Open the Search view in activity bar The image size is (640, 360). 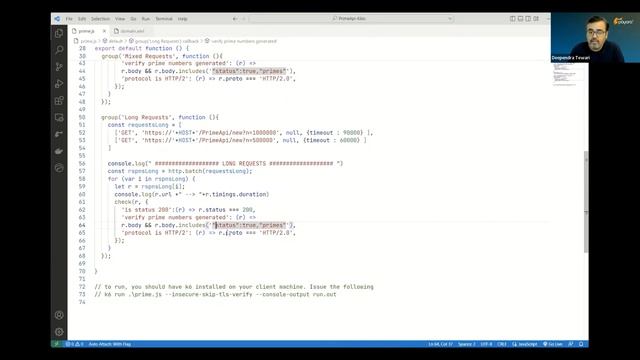59,50
